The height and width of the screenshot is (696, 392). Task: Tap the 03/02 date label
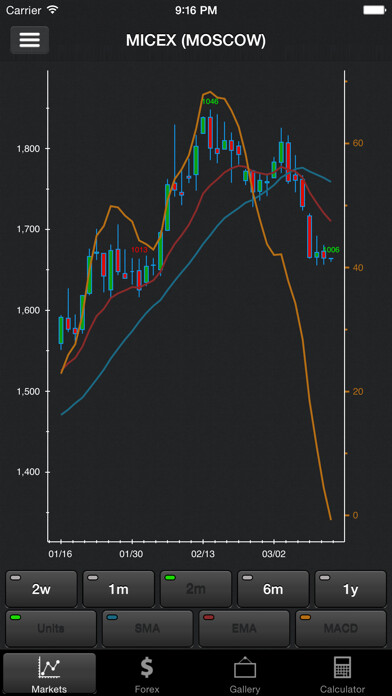coord(273,554)
